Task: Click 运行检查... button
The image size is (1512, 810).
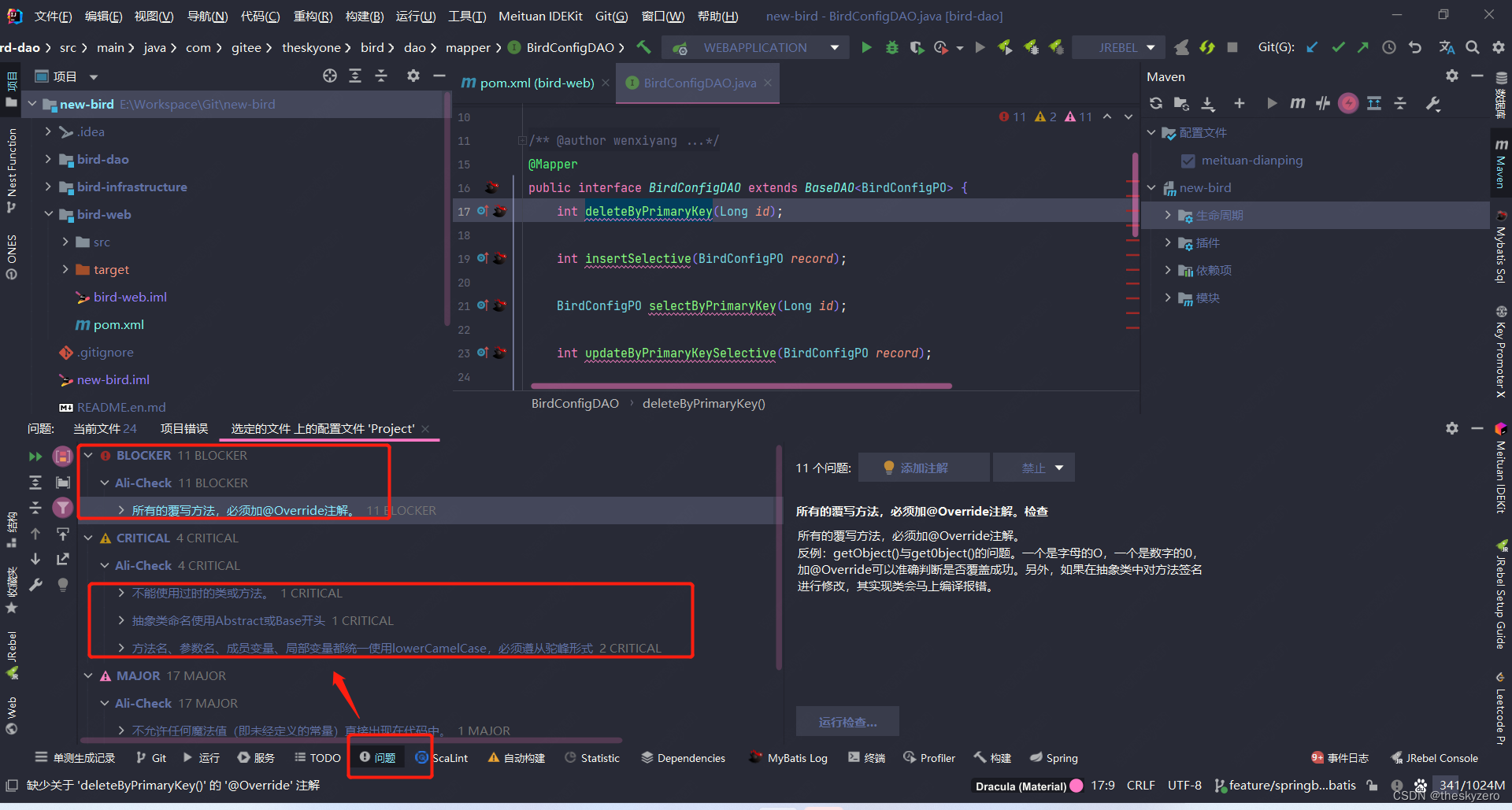Action: pyautogui.click(x=847, y=722)
